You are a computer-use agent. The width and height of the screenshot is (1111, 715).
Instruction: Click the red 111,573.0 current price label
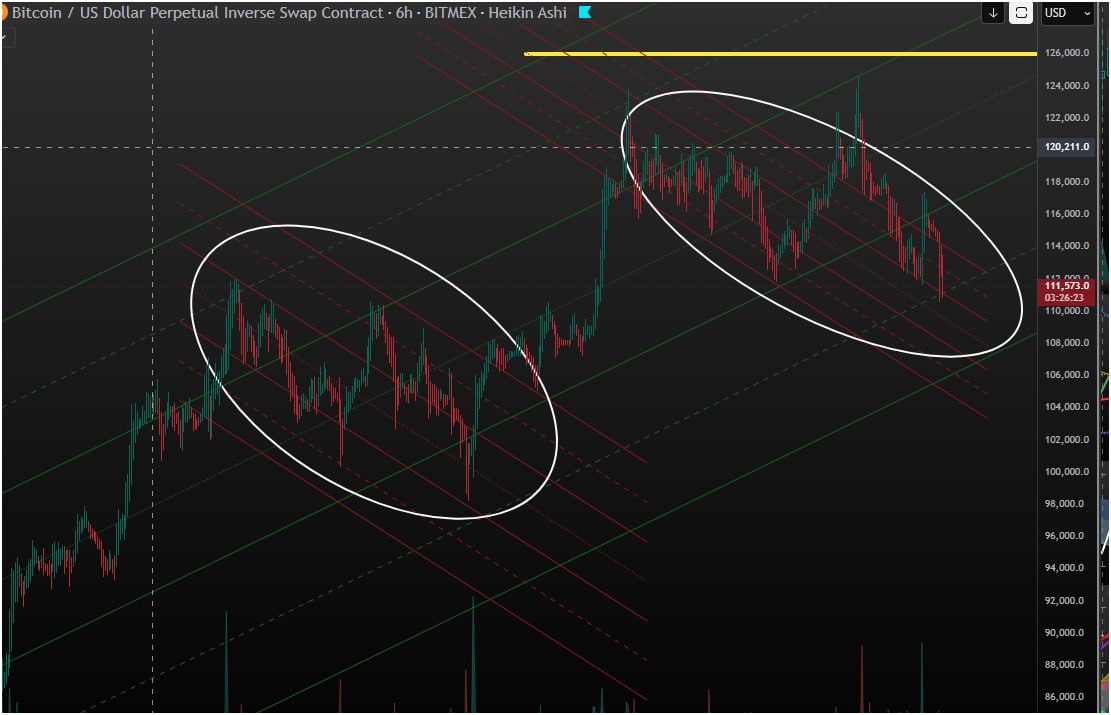1066,286
